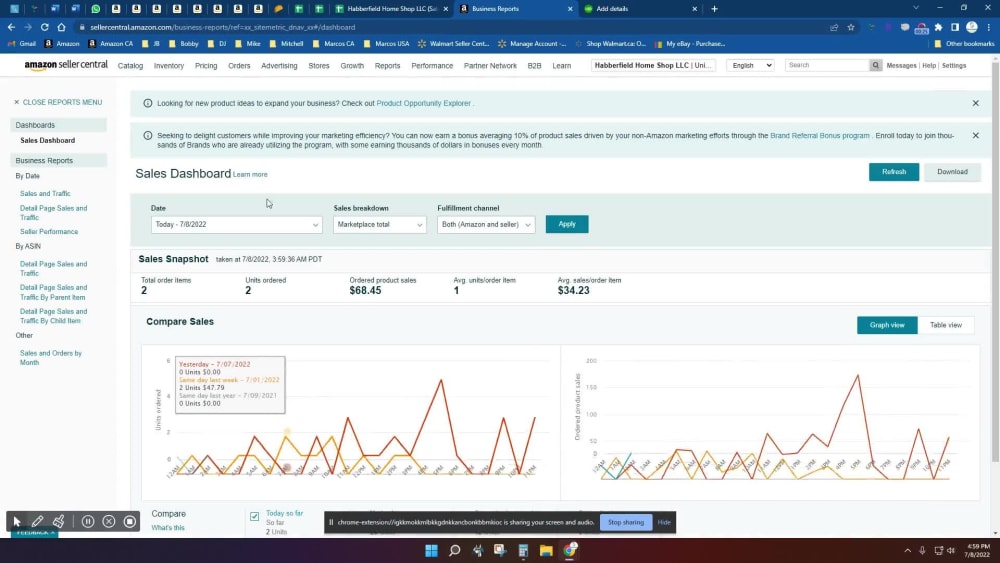The height and width of the screenshot is (563, 1000).
Task: Open Sales and Orders by Month
Action: [x=51, y=358]
